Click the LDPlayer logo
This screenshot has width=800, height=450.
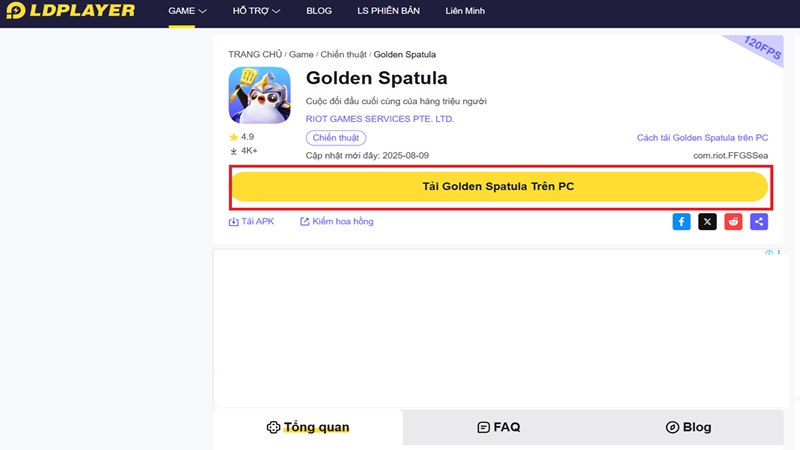tap(71, 10)
